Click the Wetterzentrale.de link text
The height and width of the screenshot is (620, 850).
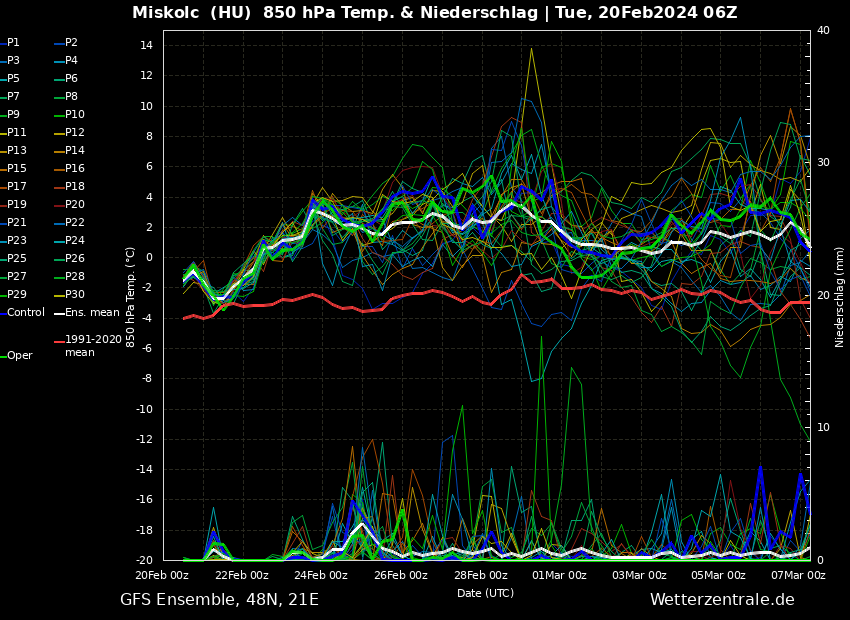coord(721,600)
